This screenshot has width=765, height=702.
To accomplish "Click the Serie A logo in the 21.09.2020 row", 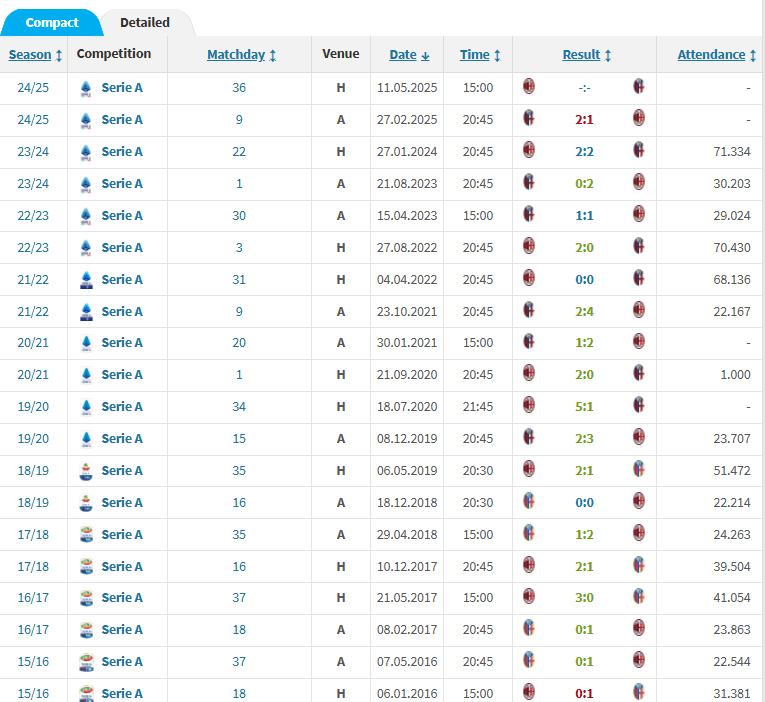I will [86, 375].
